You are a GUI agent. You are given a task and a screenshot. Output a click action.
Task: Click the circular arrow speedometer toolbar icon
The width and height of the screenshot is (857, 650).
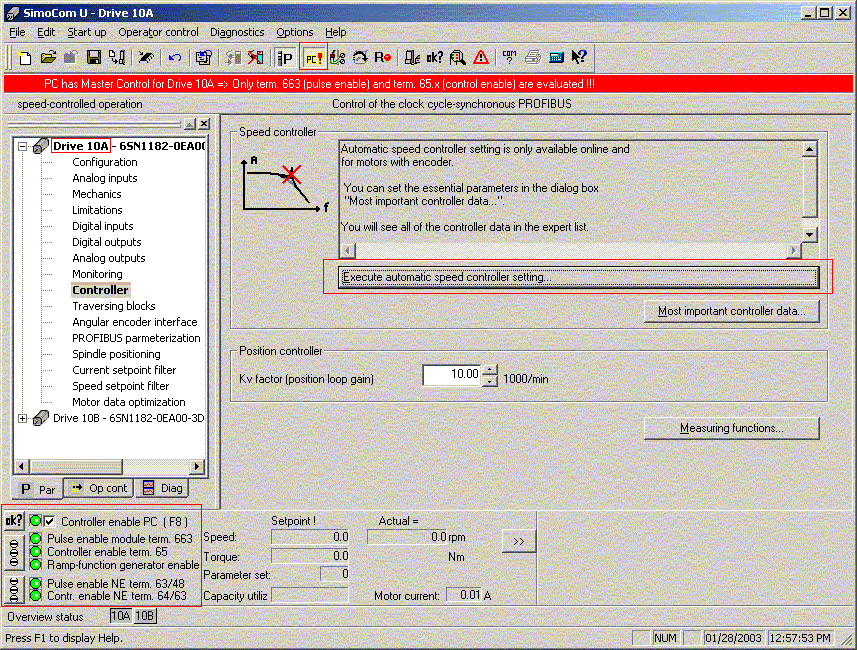pyautogui.click(x=360, y=57)
